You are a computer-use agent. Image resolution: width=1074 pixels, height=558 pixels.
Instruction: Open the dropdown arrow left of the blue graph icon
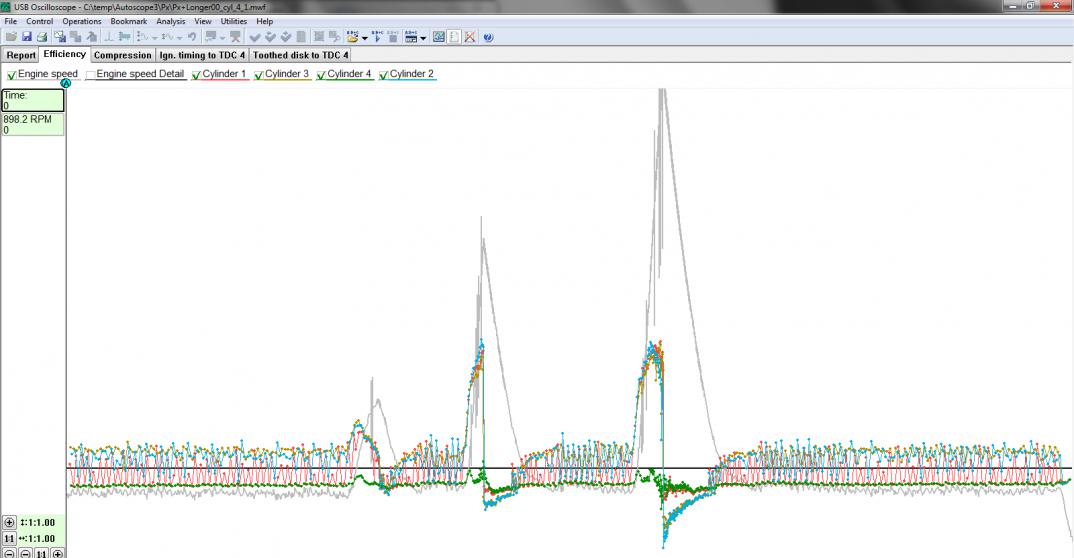[x=424, y=38]
